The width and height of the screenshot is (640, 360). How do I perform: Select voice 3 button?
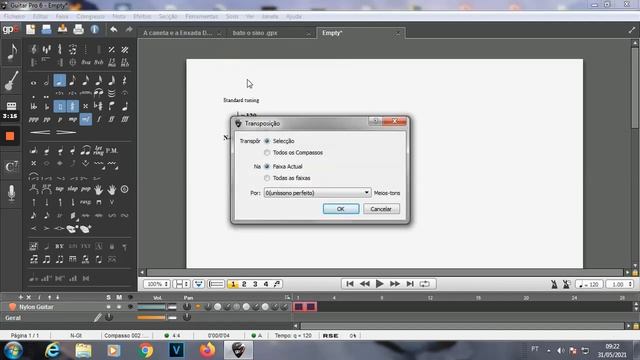pyautogui.click(x=255, y=284)
